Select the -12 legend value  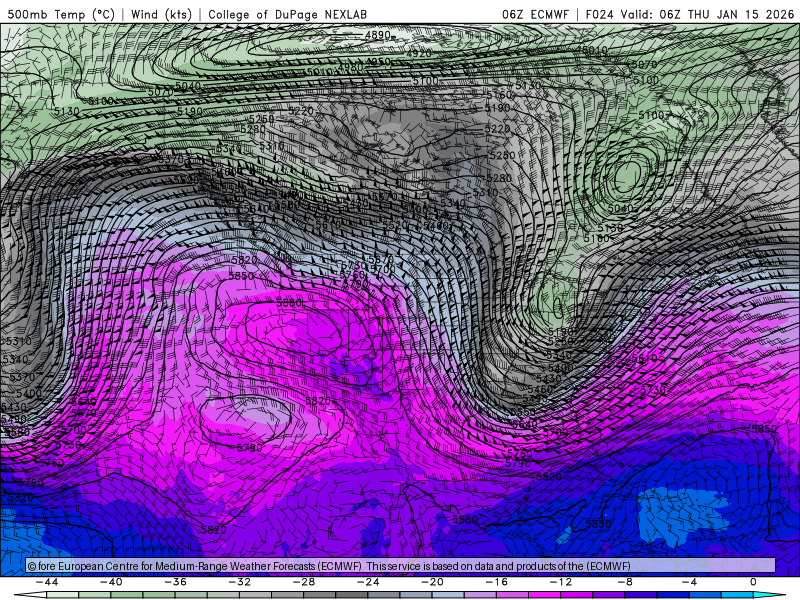pyautogui.click(x=561, y=582)
